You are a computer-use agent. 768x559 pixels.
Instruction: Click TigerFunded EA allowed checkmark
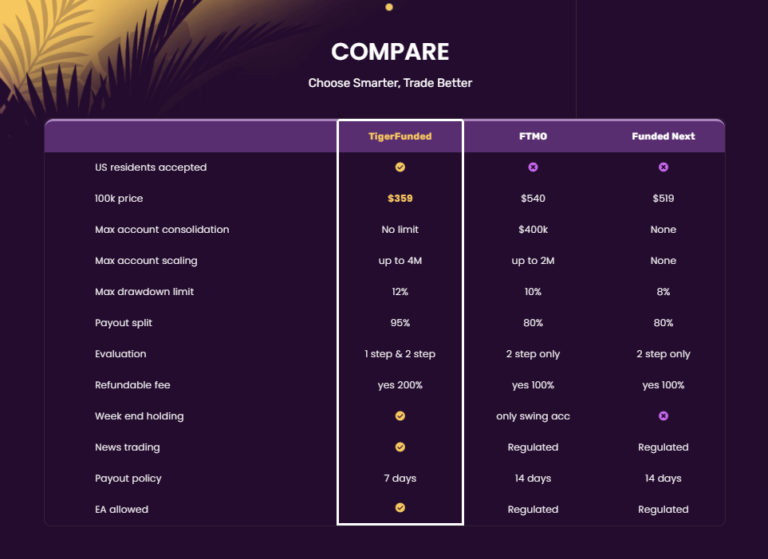[x=400, y=508]
